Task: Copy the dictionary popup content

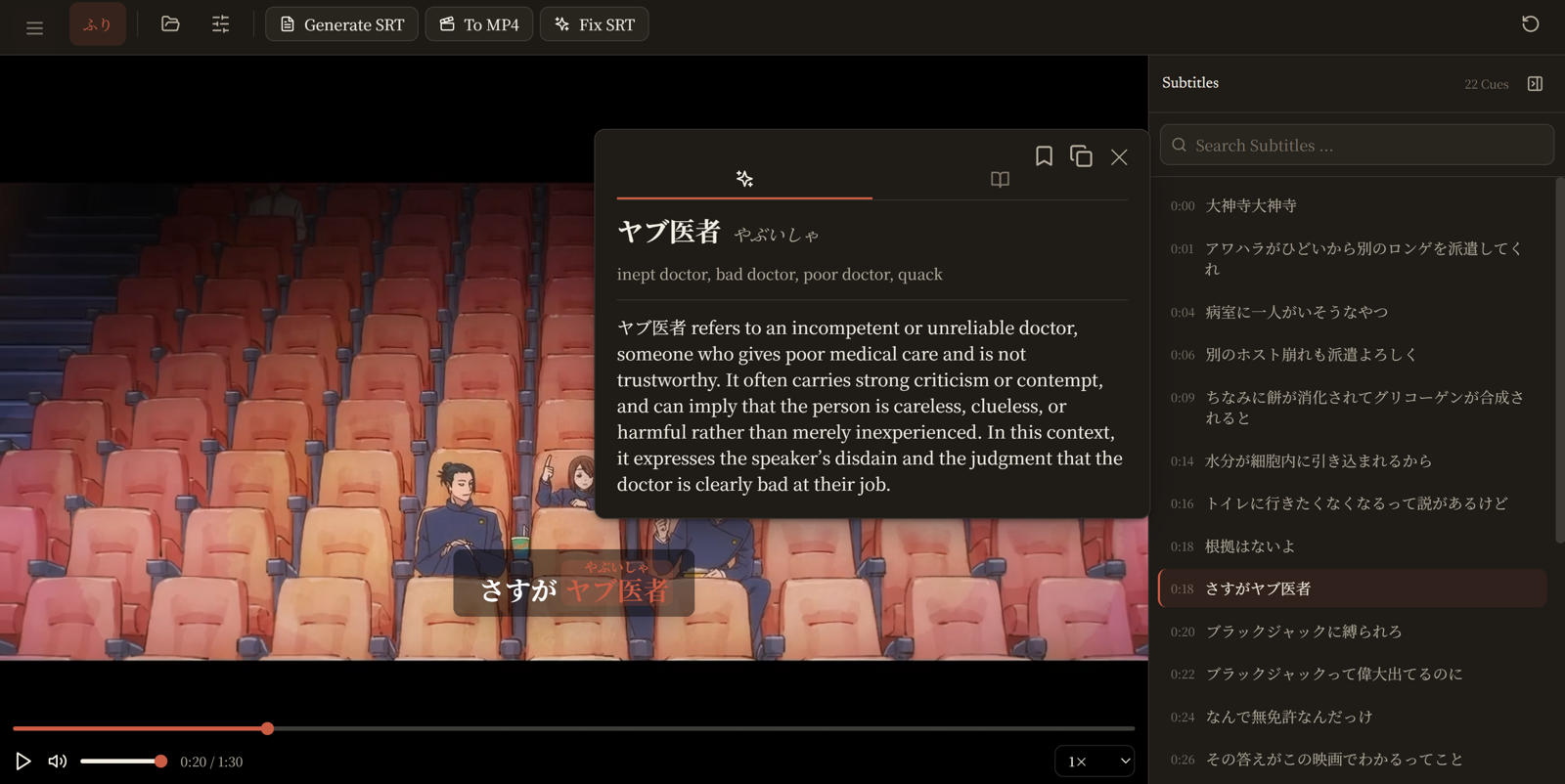Action: (1081, 156)
